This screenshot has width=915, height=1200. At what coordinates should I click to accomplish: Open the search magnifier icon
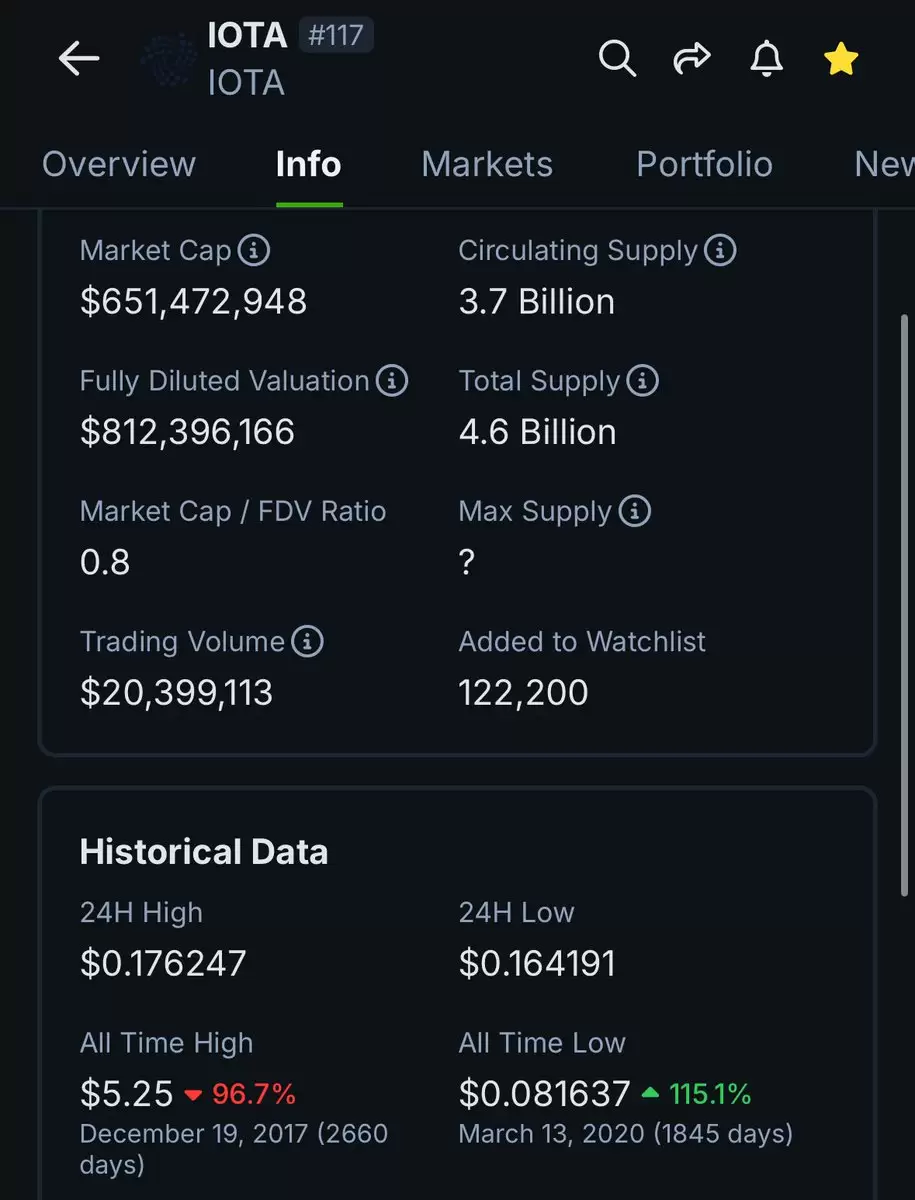point(617,59)
